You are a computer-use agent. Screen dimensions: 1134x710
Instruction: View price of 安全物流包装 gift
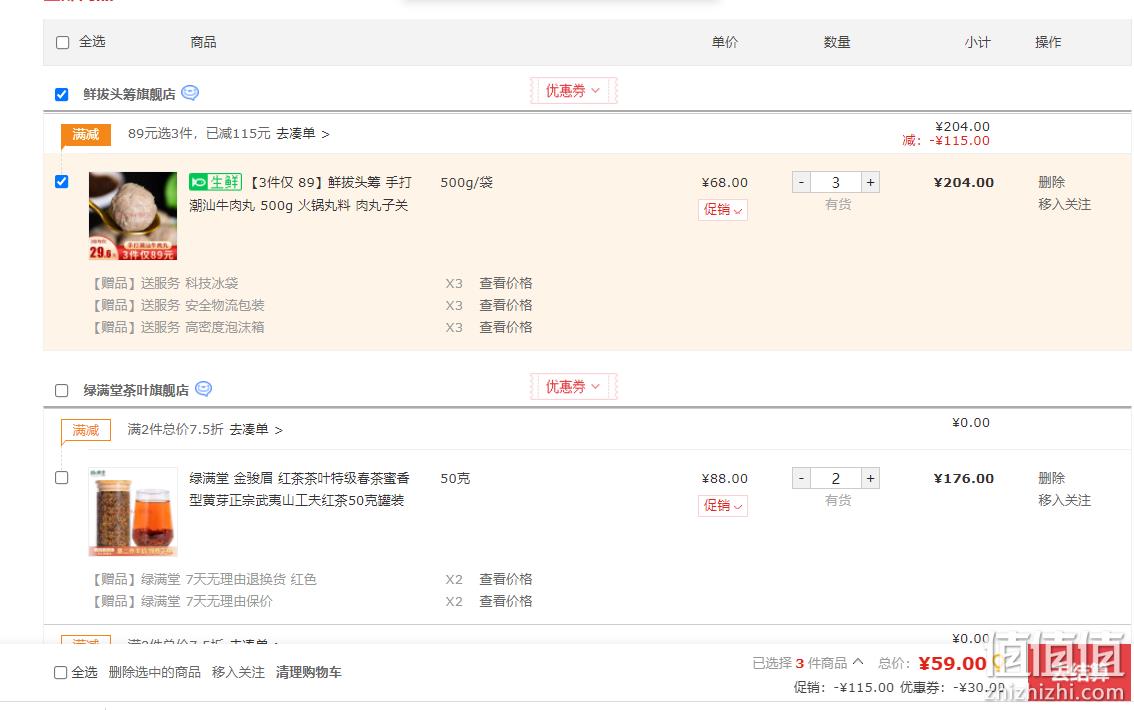[x=506, y=305]
